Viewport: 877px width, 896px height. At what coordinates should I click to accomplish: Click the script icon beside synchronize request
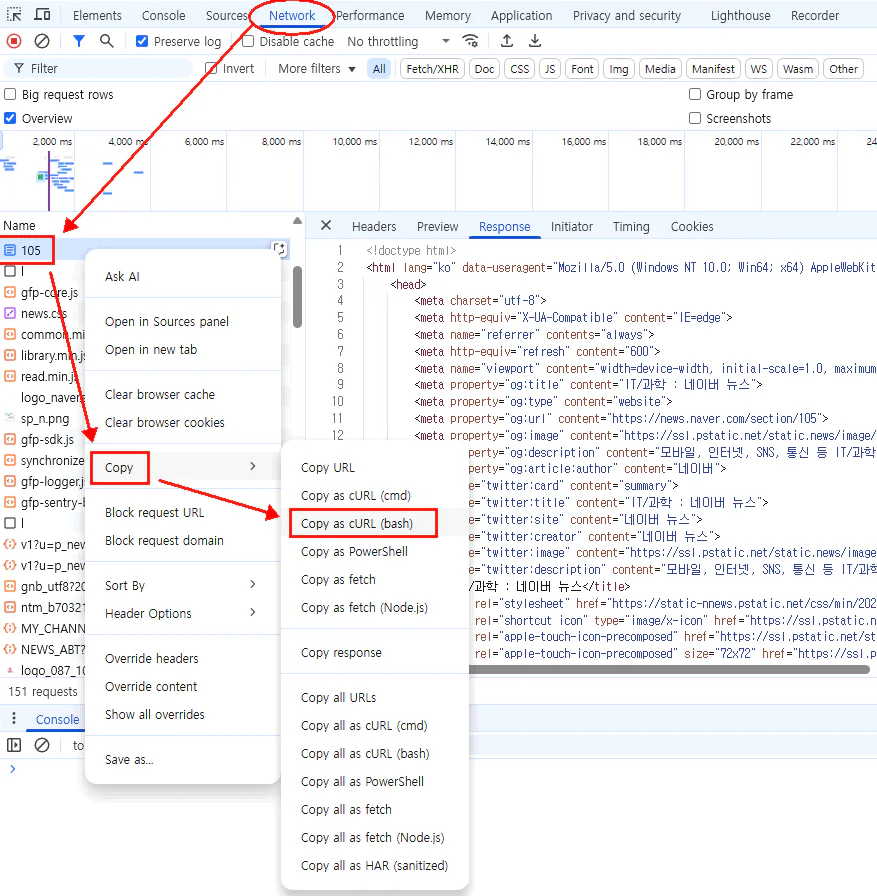(x=10, y=461)
